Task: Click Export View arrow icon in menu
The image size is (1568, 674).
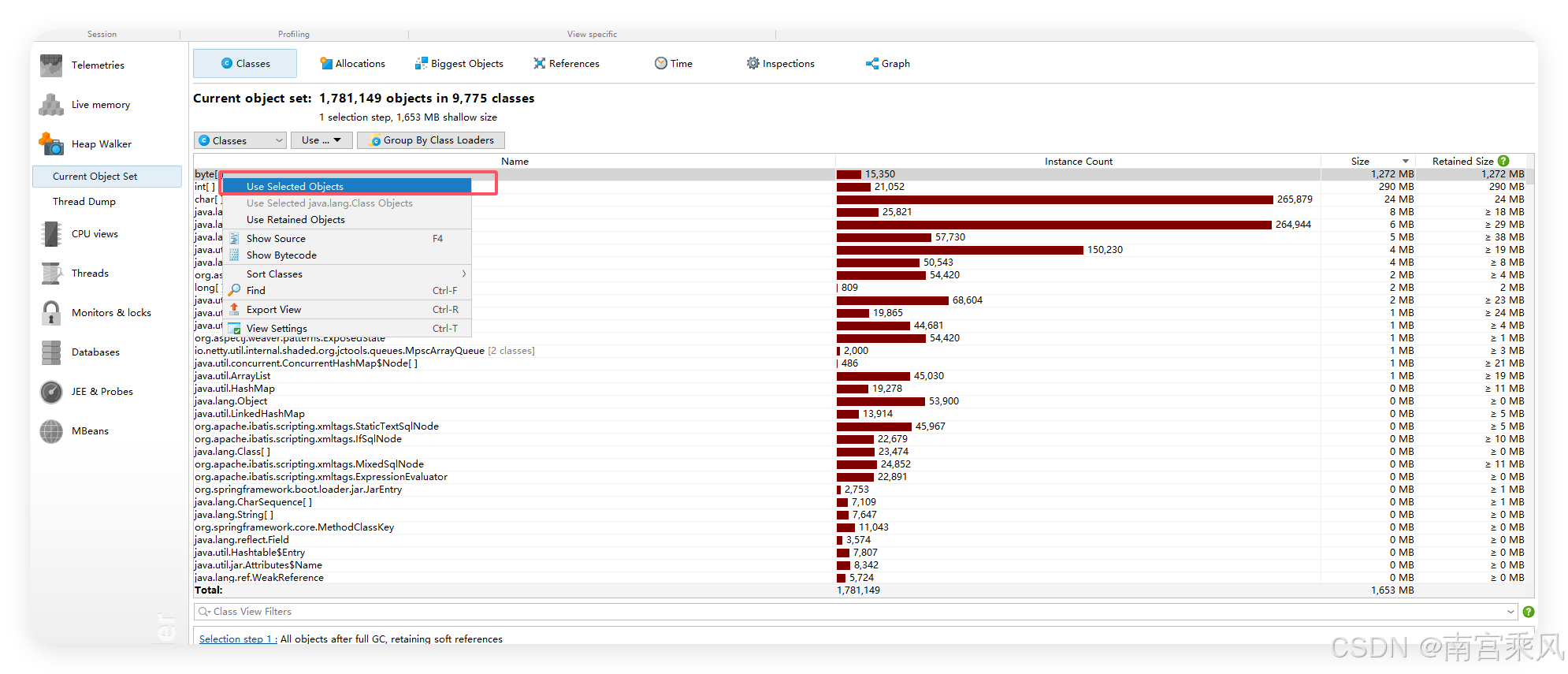Action: coord(234,309)
